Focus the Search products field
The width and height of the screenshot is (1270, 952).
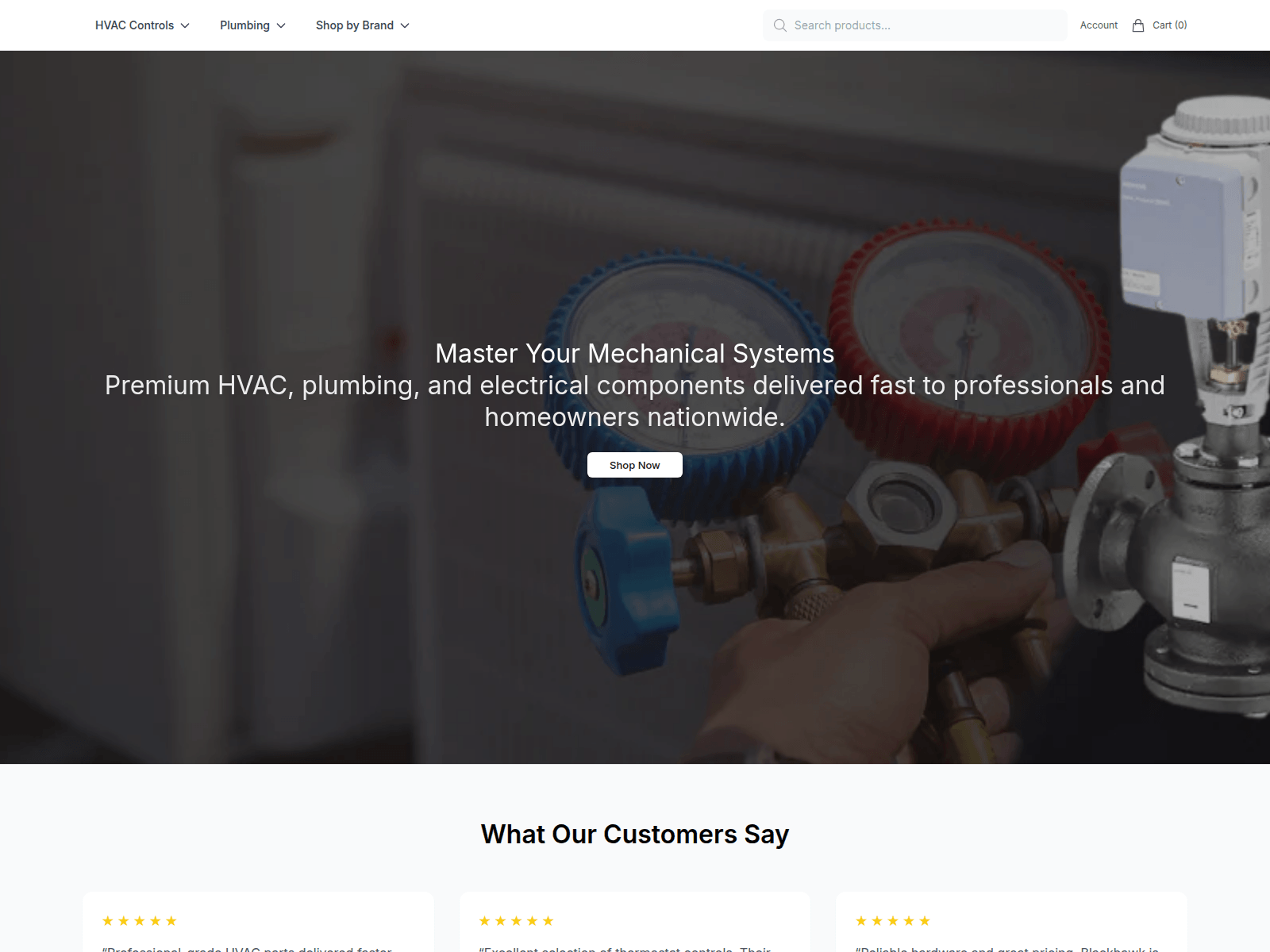click(915, 25)
